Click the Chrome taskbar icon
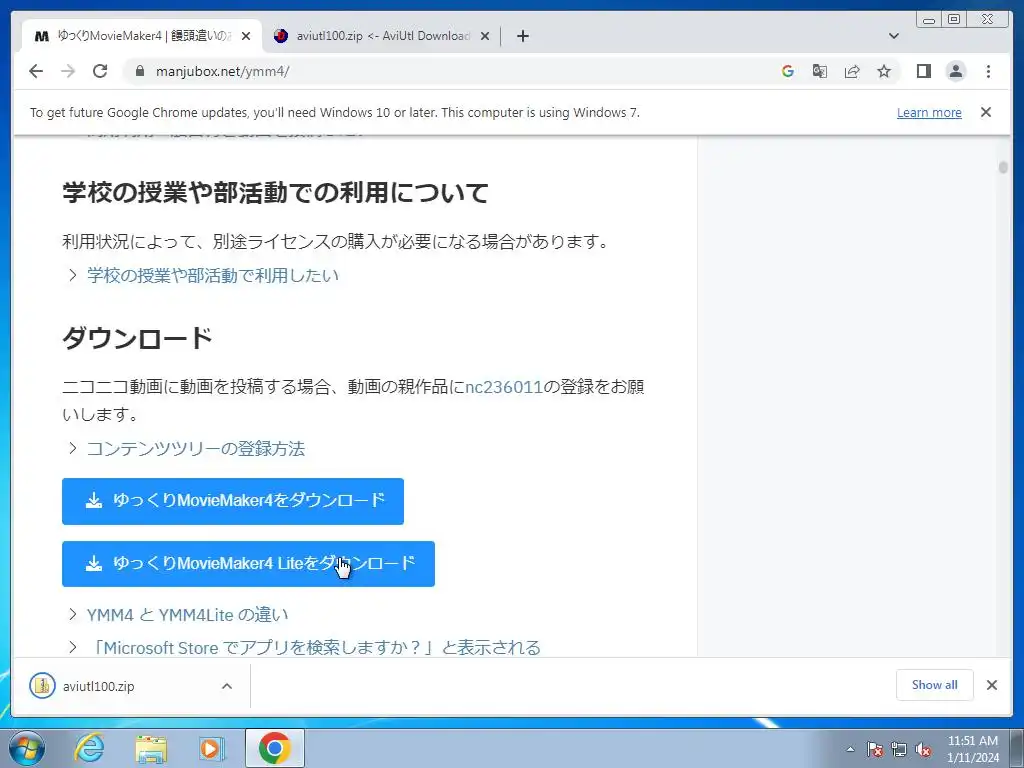Image resolution: width=1024 pixels, height=768 pixels. pyautogui.click(x=274, y=748)
